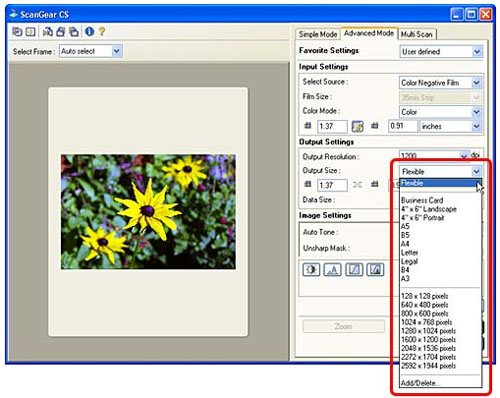Click the ScanGear CS title bar icon
This screenshot has width=500, height=398.
(13, 14)
